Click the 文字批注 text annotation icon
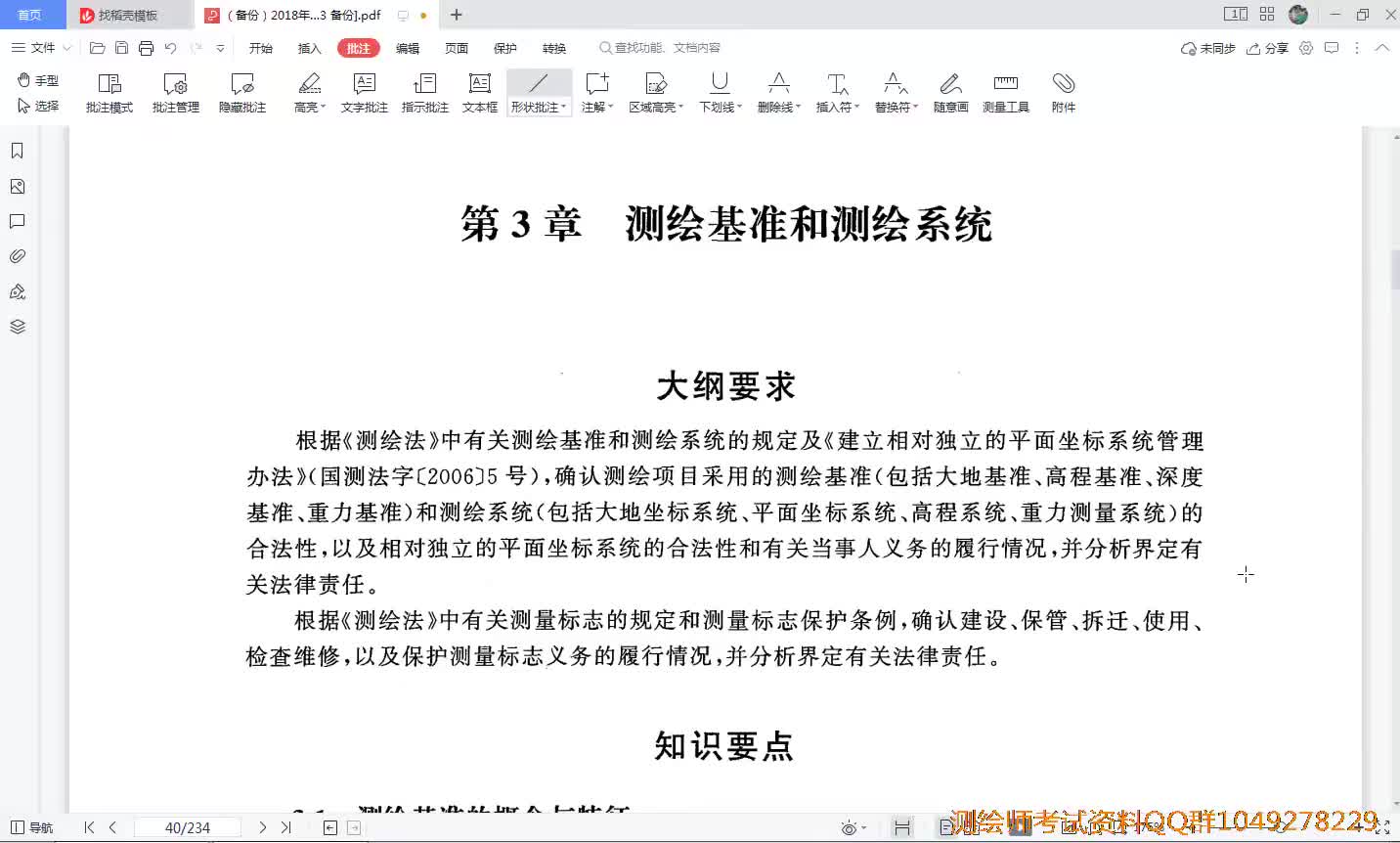This screenshot has width=1400, height=843. [x=364, y=92]
